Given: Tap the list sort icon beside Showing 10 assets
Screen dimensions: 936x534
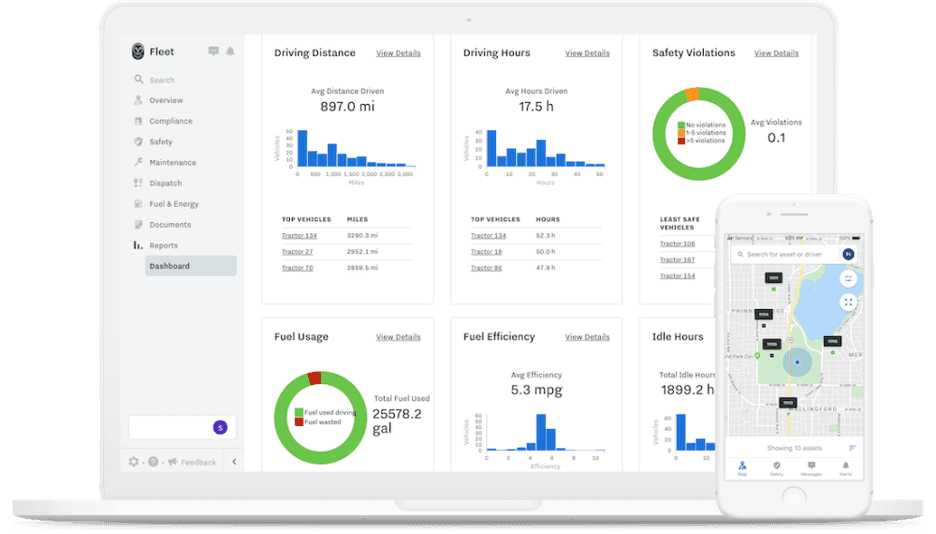Looking at the screenshot, I should click(853, 448).
